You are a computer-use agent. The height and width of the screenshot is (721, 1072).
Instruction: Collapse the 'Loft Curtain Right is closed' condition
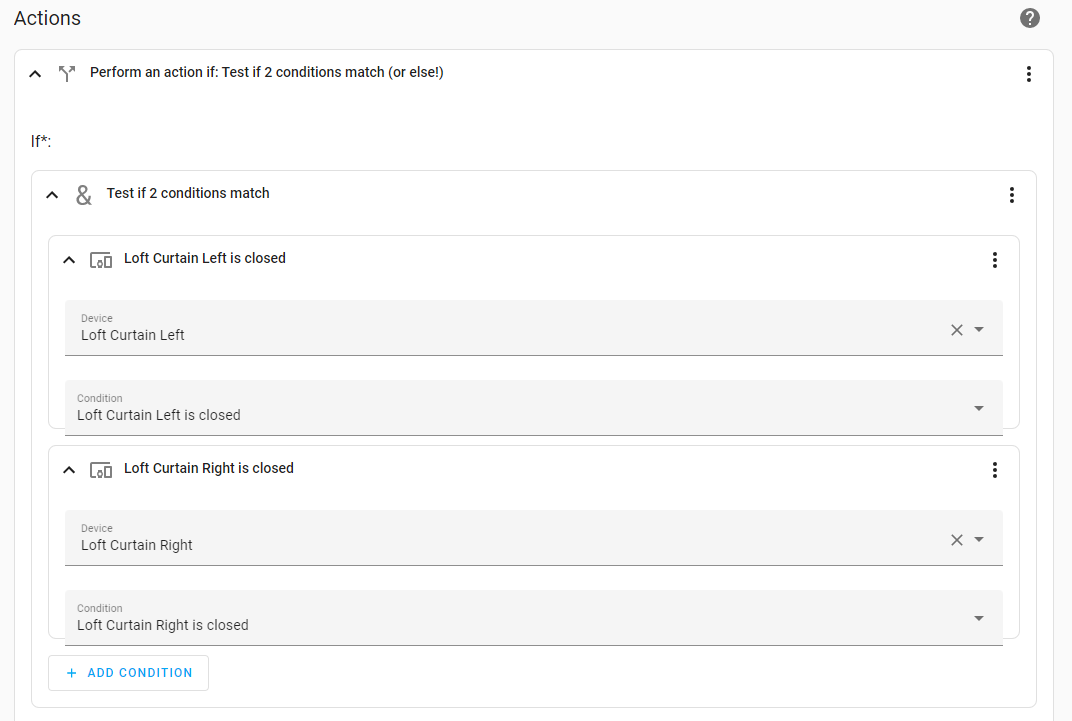[x=69, y=470]
